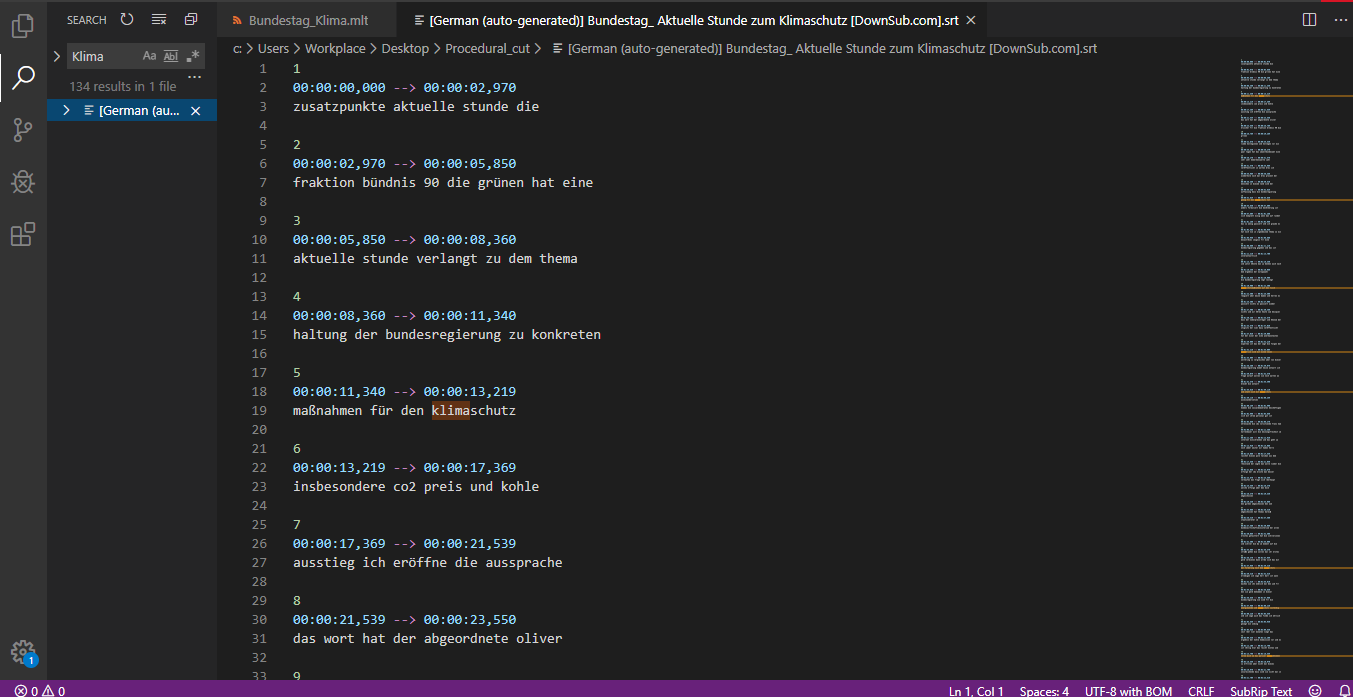Viewport: 1353px width, 697px height.
Task: Expand the [German (au... search result file
Action: click(66, 111)
